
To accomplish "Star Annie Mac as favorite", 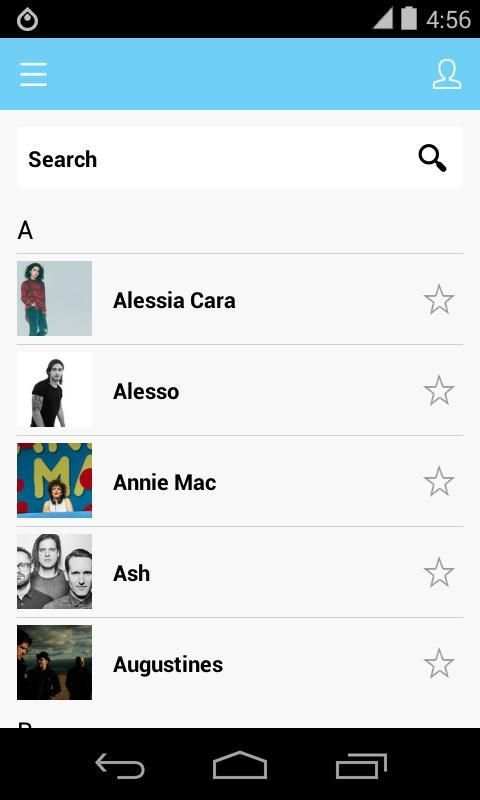I will (x=439, y=481).
